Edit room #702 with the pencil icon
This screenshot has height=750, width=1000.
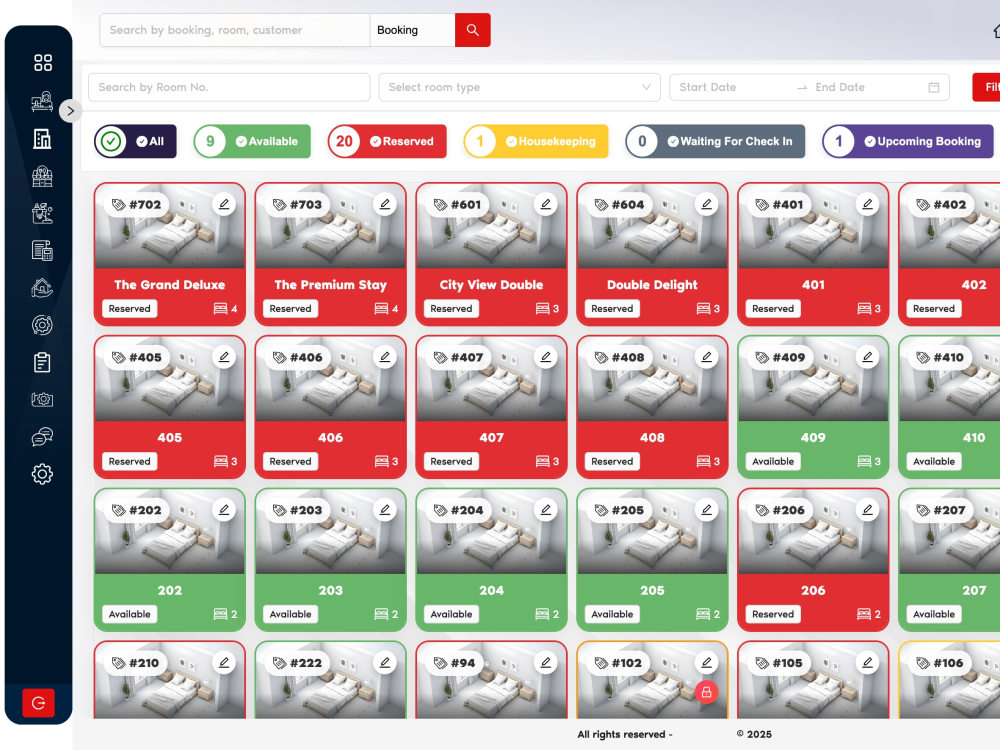[224, 204]
